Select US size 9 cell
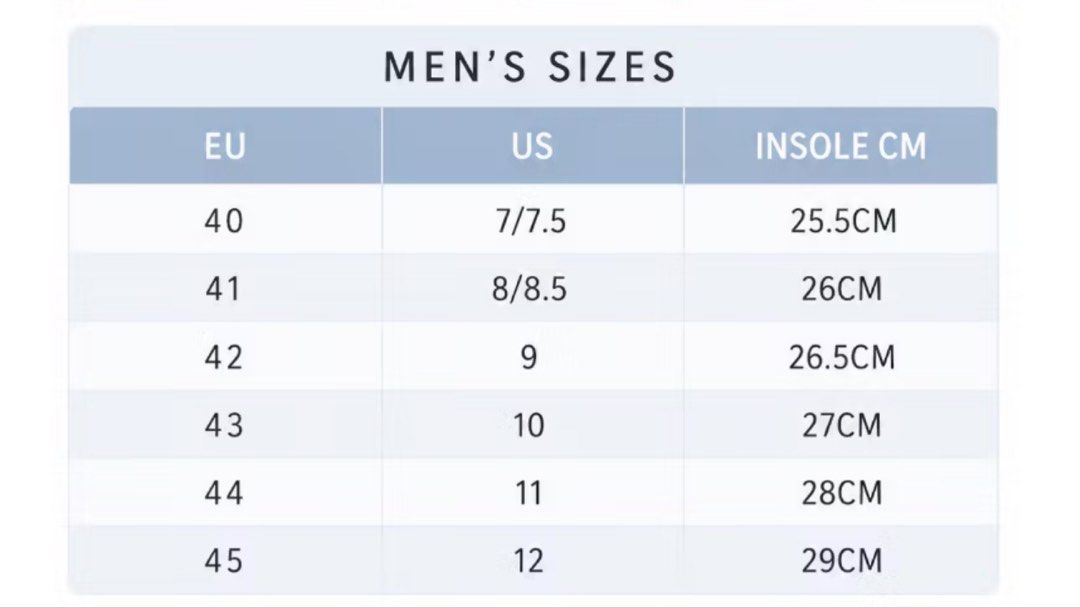1080x608 pixels. click(x=532, y=357)
